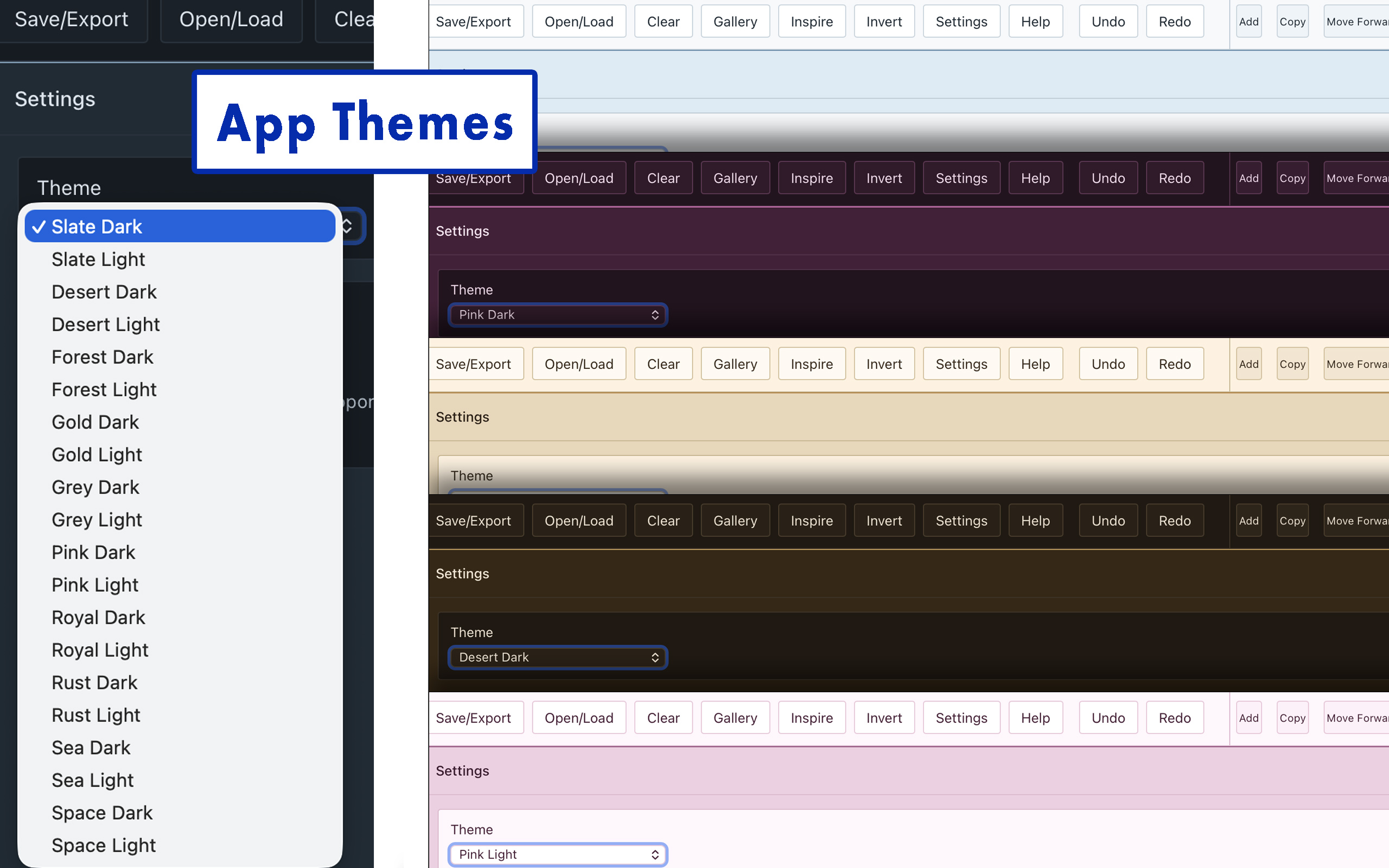Screen dimensions: 1389x868
Task: Open the Desert Dark theme dropdown
Action: click(558, 658)
